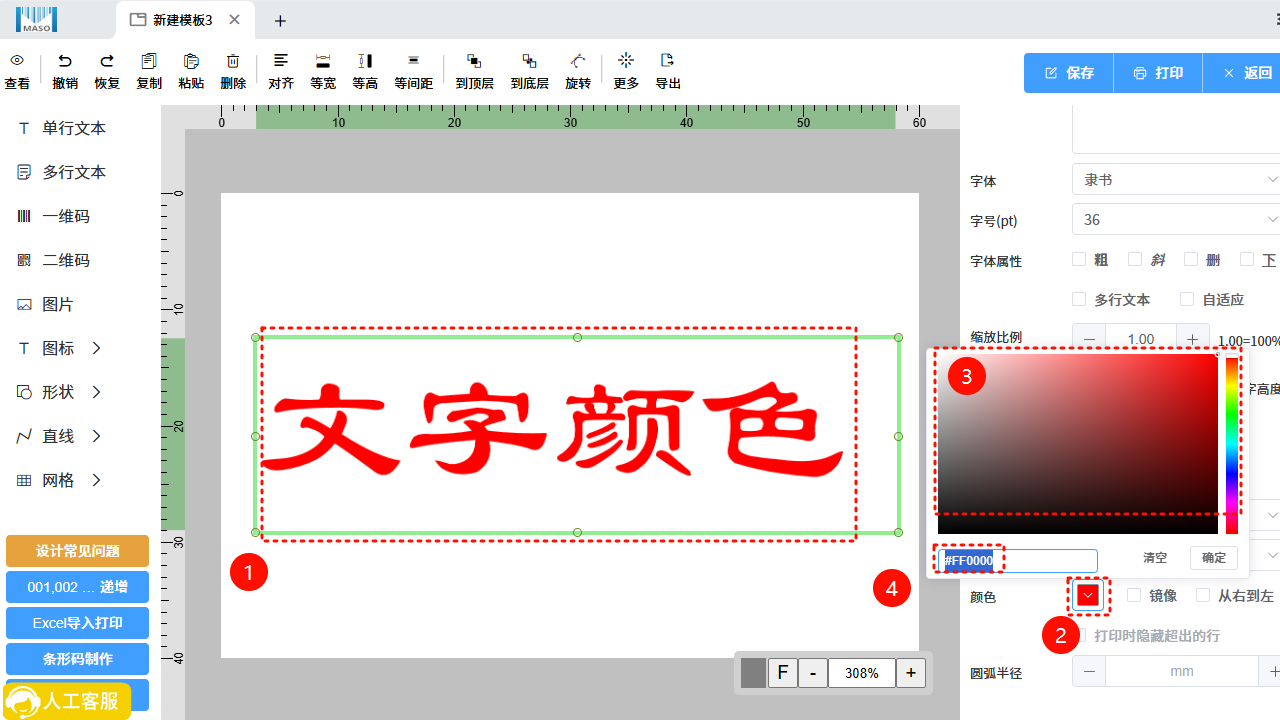This screenshot has height=720, width=1280.
Task: Click the 001,002 … 递增 button
Action: pos(77,587)
